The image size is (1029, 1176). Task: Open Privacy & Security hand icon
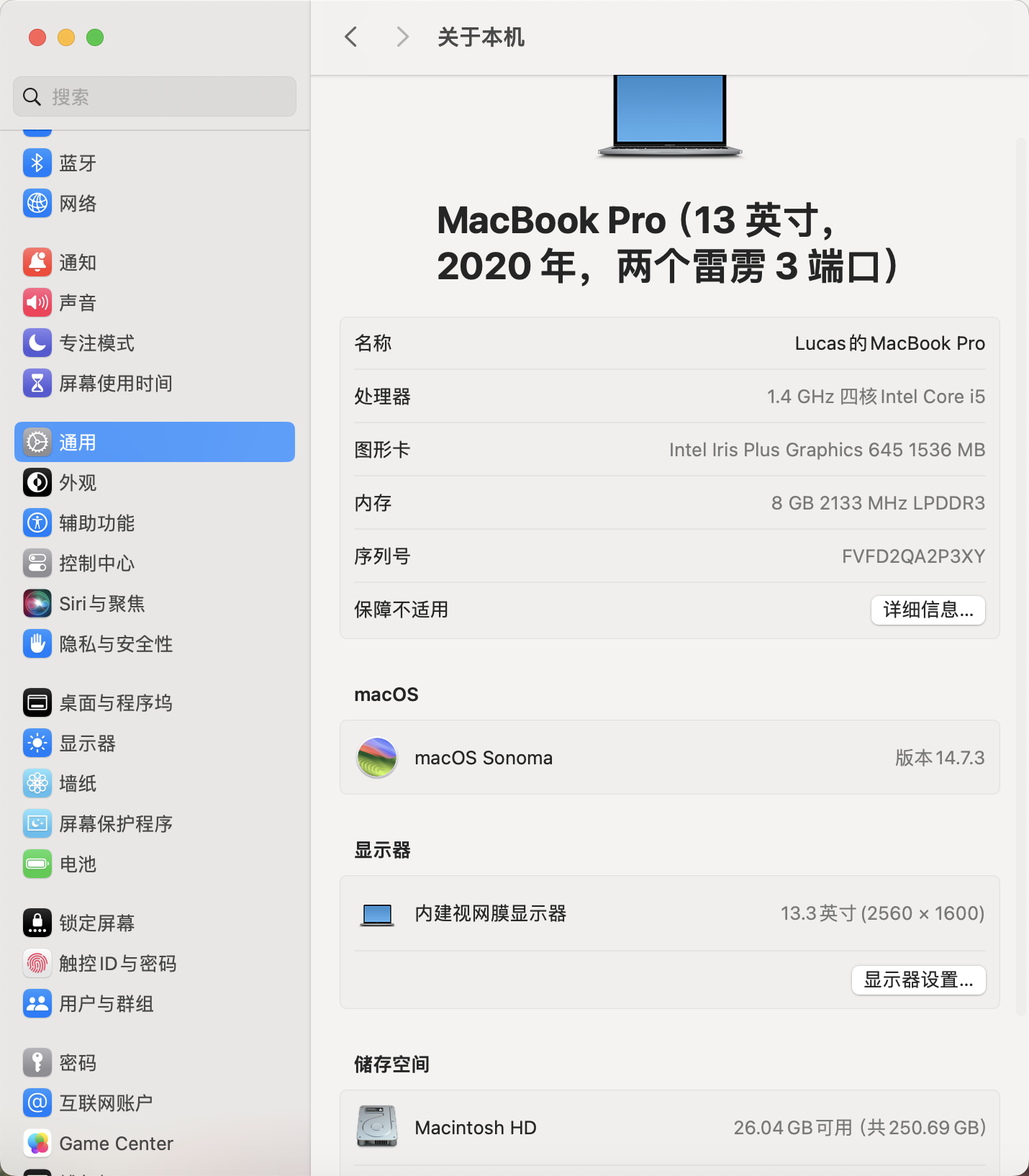tap(37, 643)
